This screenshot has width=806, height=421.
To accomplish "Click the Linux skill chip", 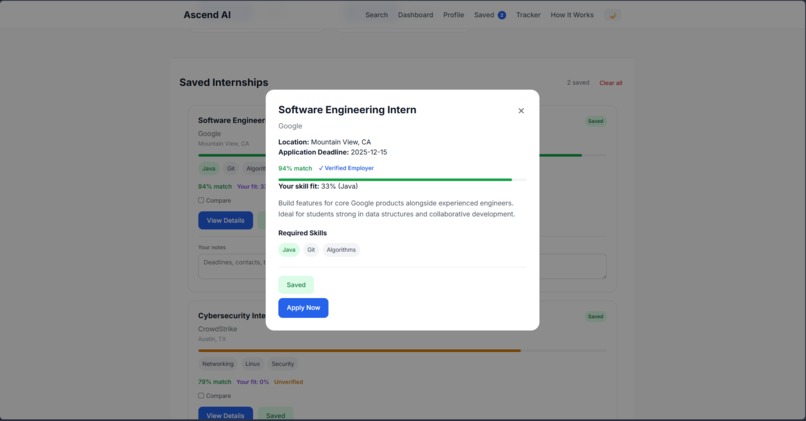I will click(x=252, y=364).
